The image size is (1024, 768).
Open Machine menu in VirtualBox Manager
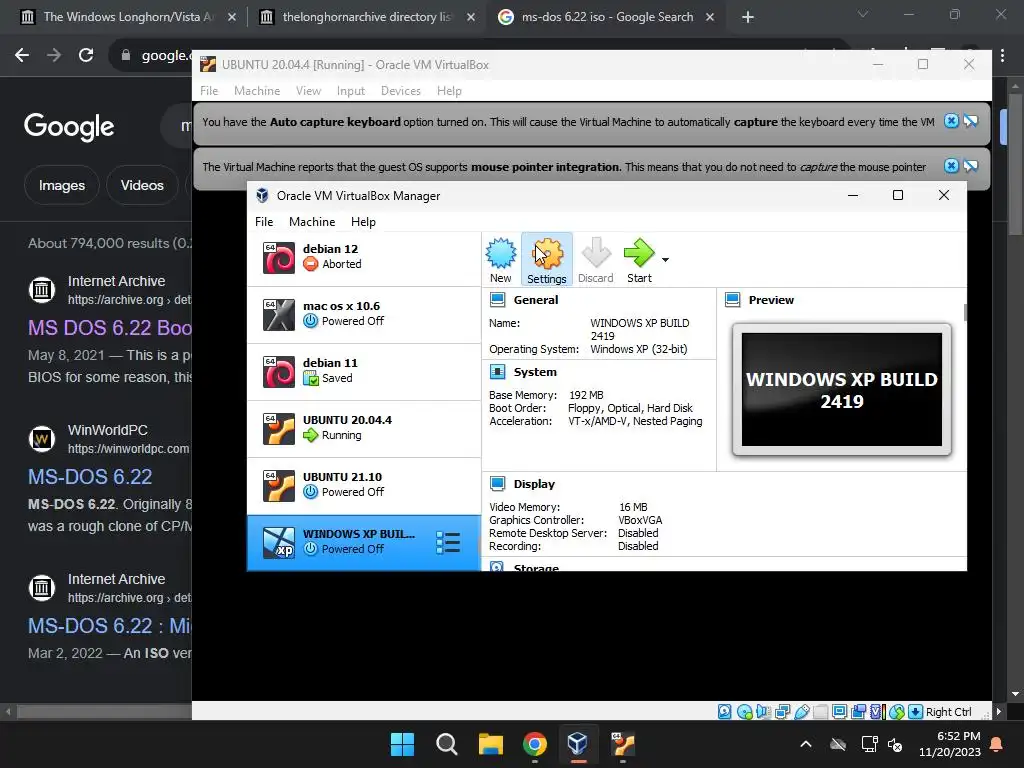coord(312,222)
